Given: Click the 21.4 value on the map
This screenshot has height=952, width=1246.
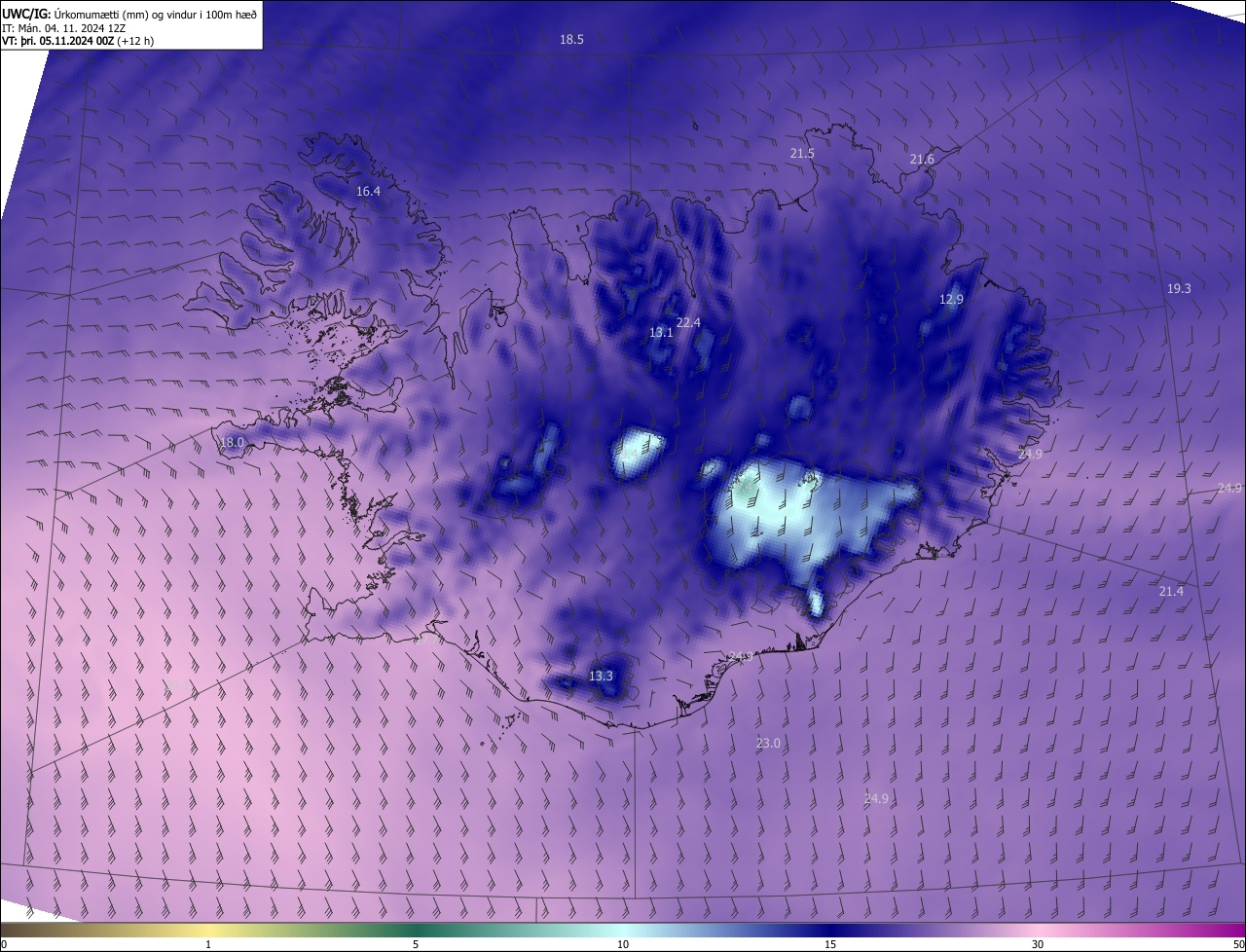Looking at the screenshot, I should click(x=1171, y=592).
